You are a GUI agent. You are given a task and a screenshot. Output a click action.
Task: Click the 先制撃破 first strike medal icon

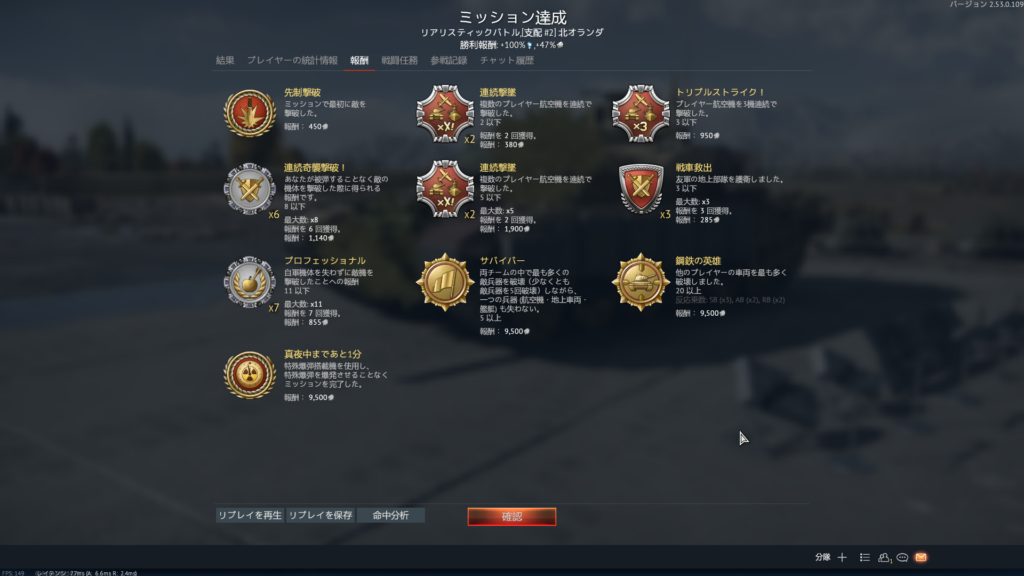(x=249, y=113)
